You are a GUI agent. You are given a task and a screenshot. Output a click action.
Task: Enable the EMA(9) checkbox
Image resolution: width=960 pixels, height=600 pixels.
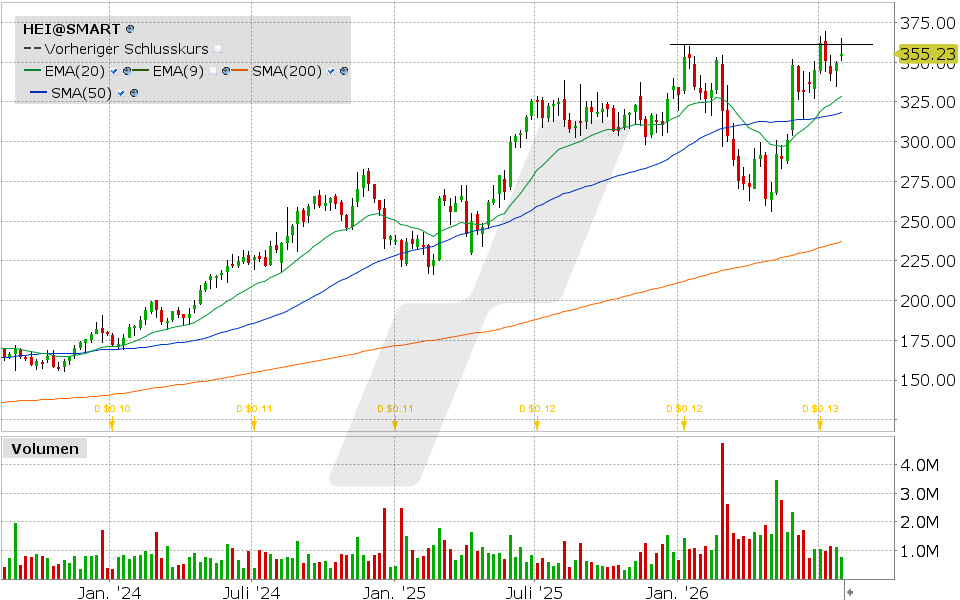tap(212, 71)
